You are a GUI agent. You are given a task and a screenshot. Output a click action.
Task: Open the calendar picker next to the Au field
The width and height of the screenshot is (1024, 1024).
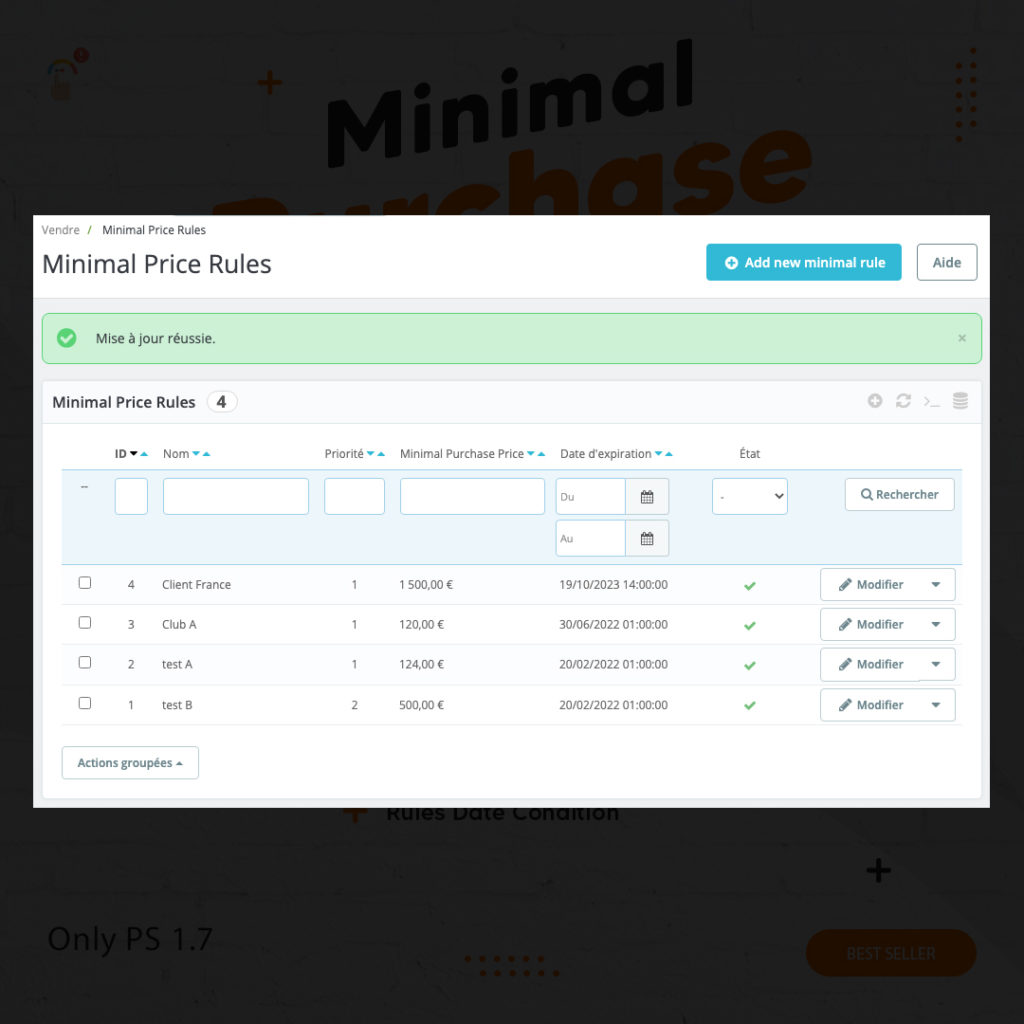647,538
